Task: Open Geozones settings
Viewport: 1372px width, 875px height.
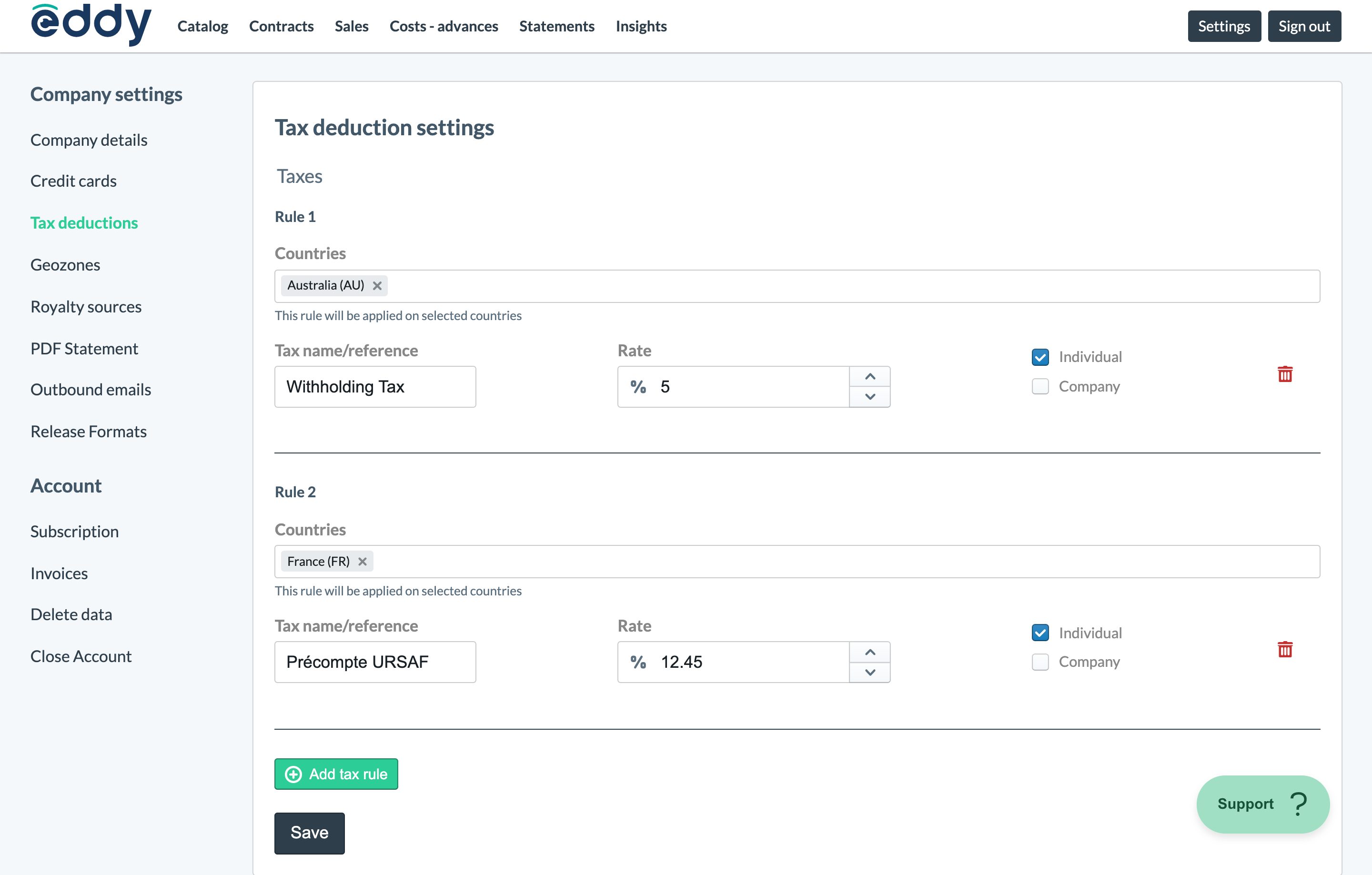Action: pyautogui.click(x=66, y=265)
